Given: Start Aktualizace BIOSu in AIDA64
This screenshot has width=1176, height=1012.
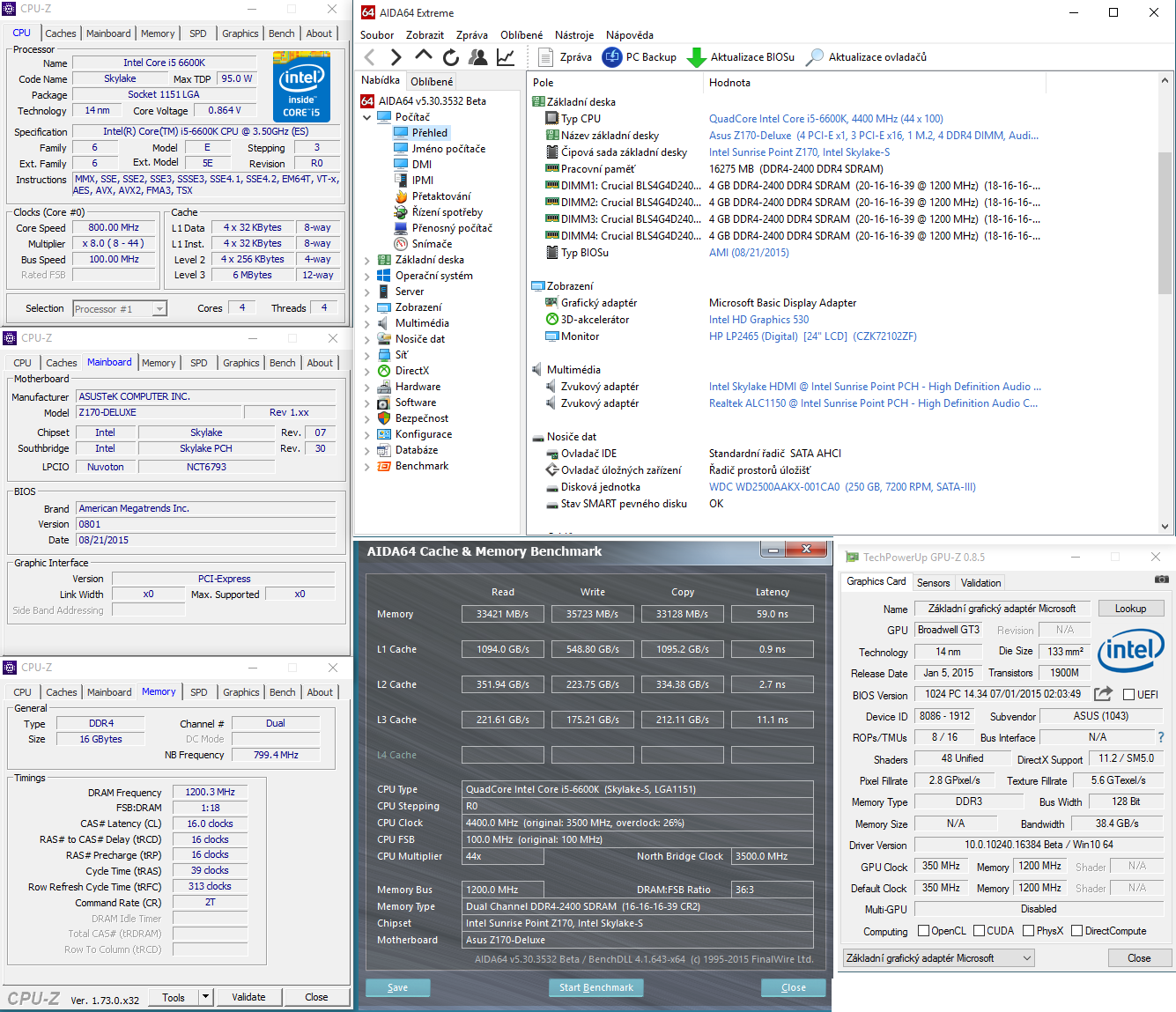Looking at the screenshot, I should coord(741,57).
